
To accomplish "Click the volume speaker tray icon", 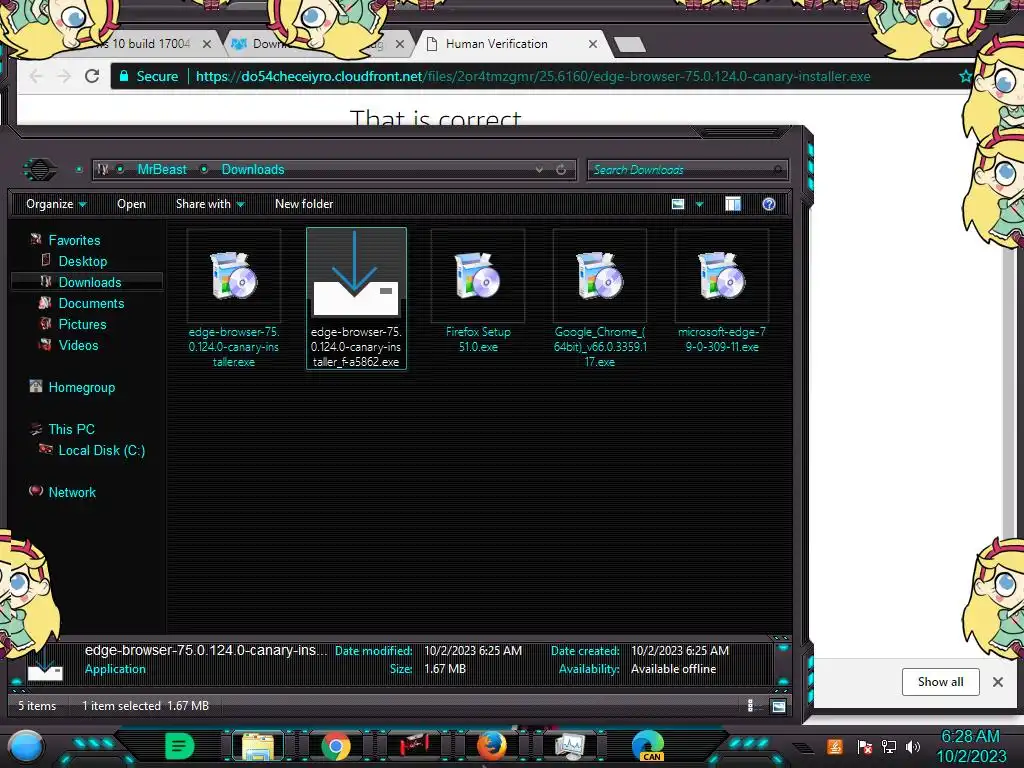I will coord(913,746).
